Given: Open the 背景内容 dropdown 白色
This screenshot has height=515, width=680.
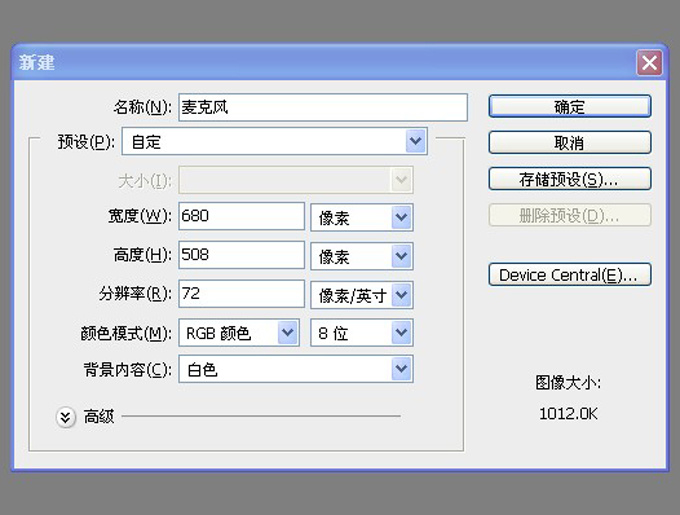Looking at the screenshot, I should tap(296, 369).
